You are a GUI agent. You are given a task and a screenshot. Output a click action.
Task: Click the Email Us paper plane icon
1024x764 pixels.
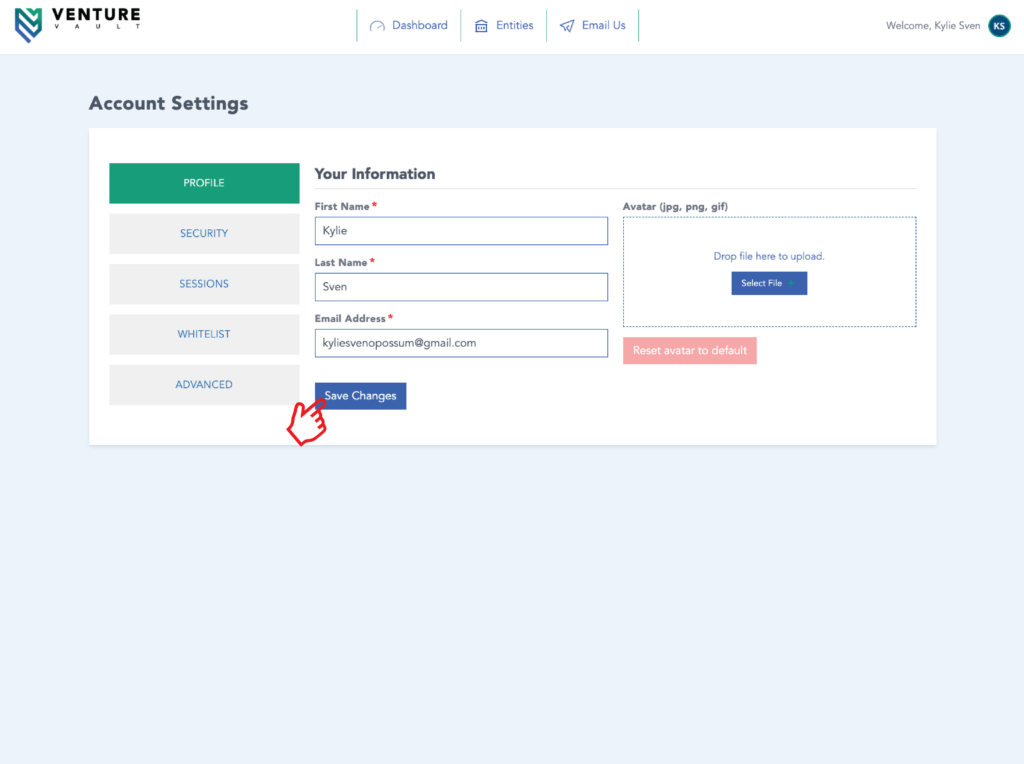[x=567, y=26]
